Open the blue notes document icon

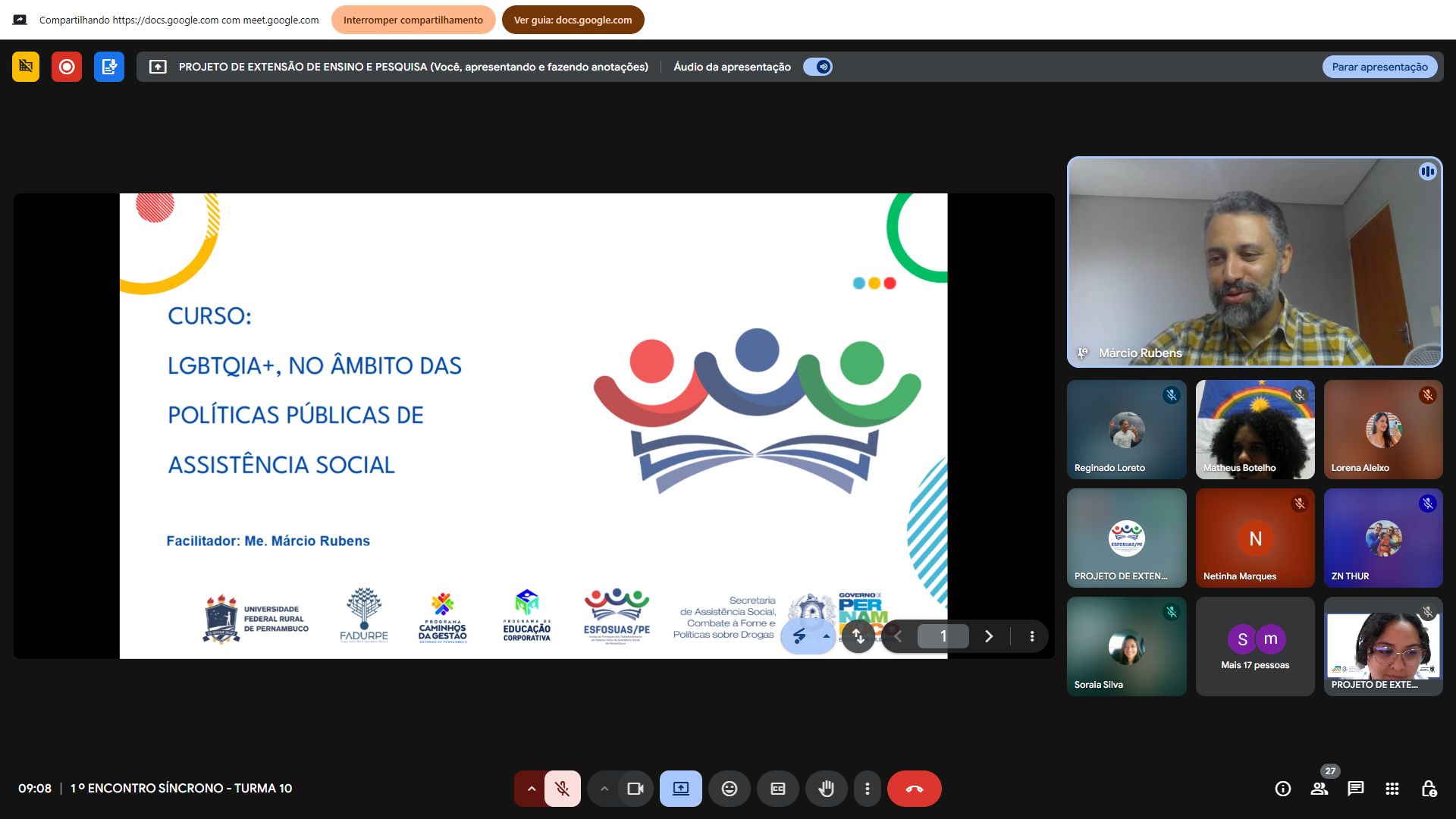tap(109, 67)
